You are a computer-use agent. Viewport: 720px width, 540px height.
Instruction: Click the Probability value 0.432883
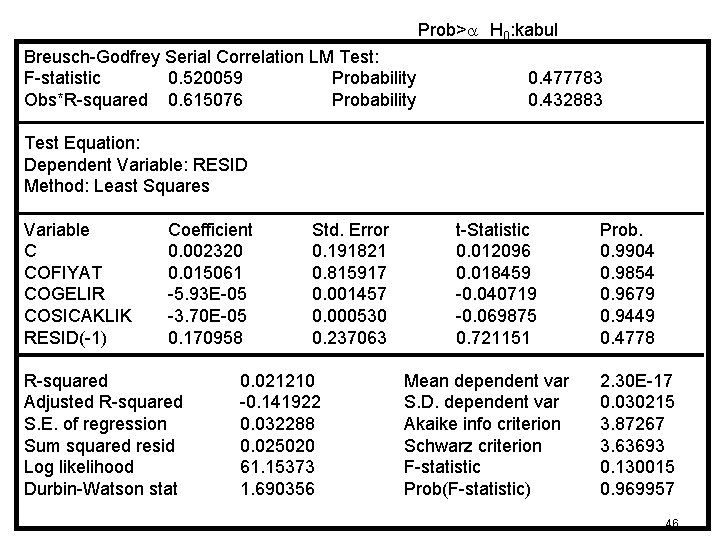pos(565,100)
